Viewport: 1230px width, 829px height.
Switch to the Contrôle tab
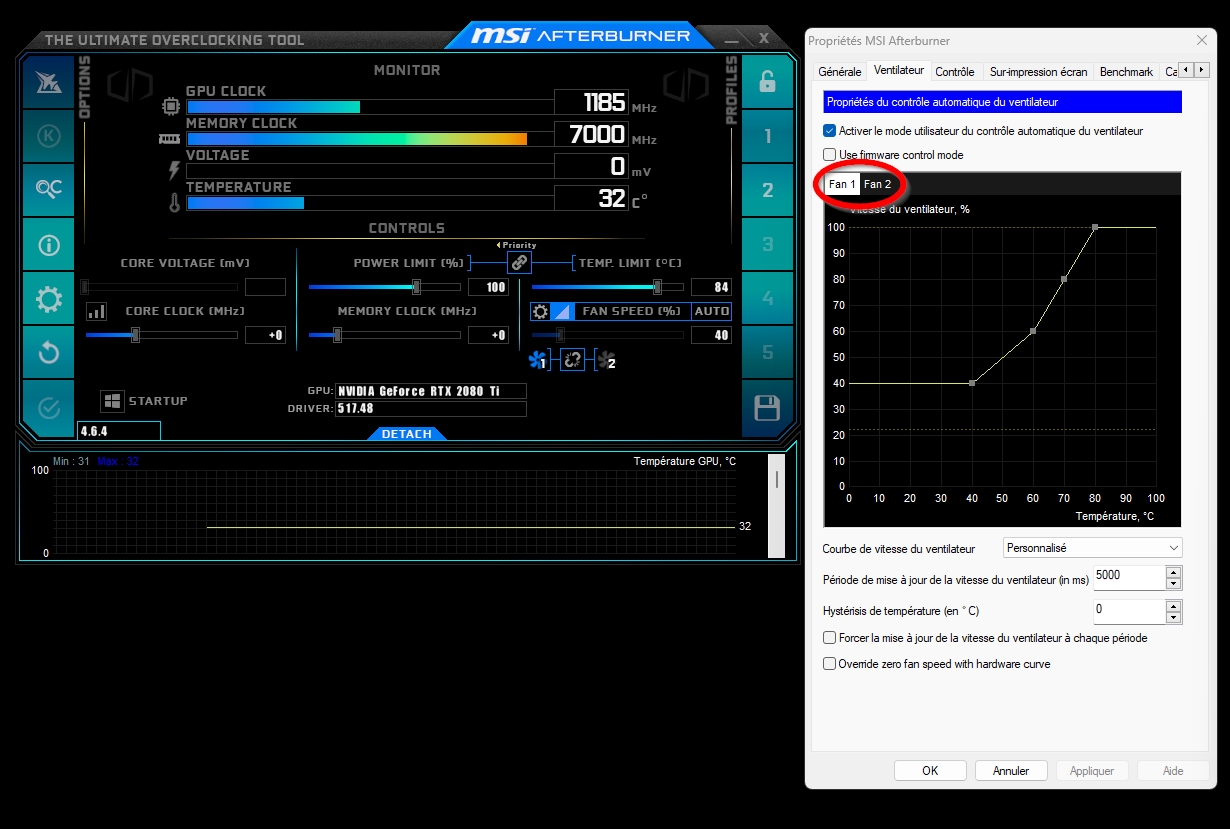point(955,72)
